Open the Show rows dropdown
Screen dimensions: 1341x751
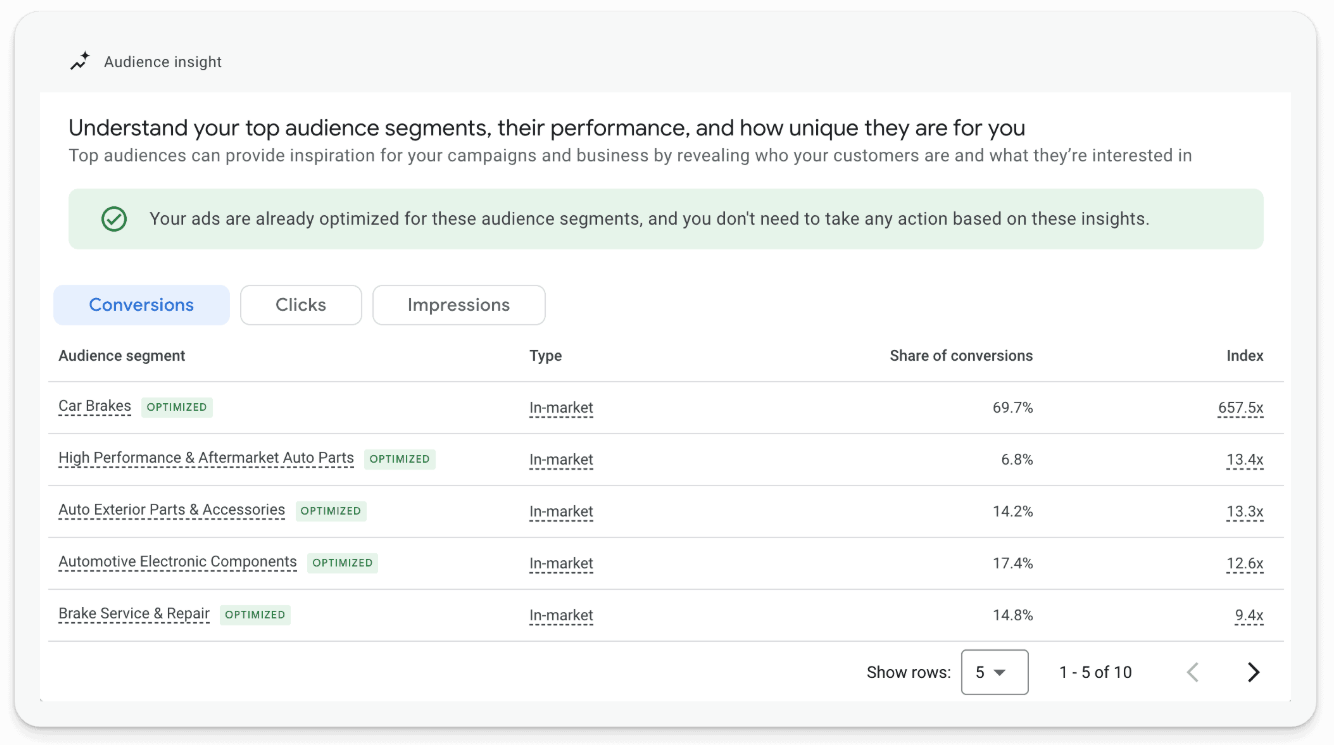point(994,672)
